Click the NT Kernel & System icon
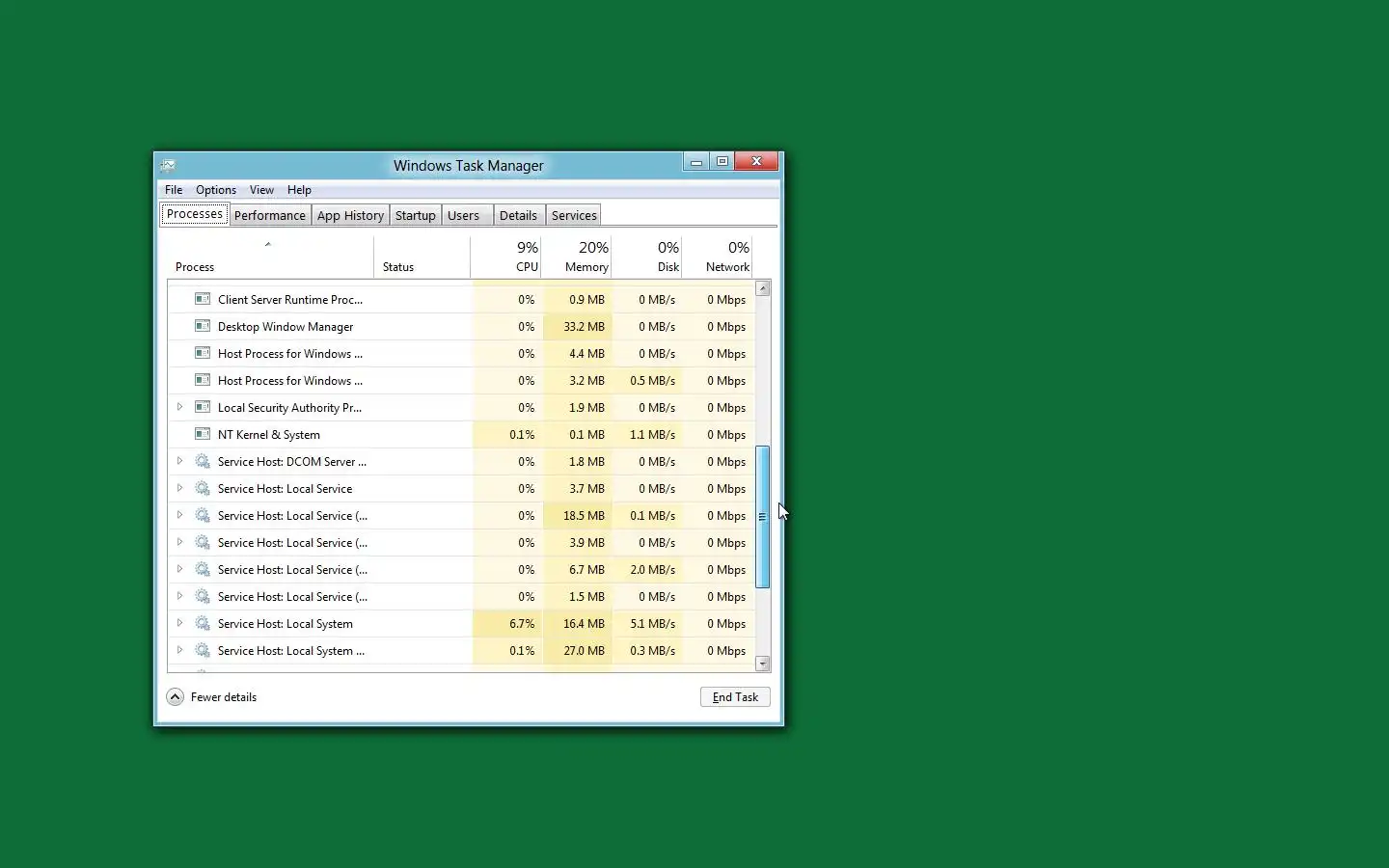This screenshot has height=868, width=1389. pyautogui.click(x=203, y=434)
